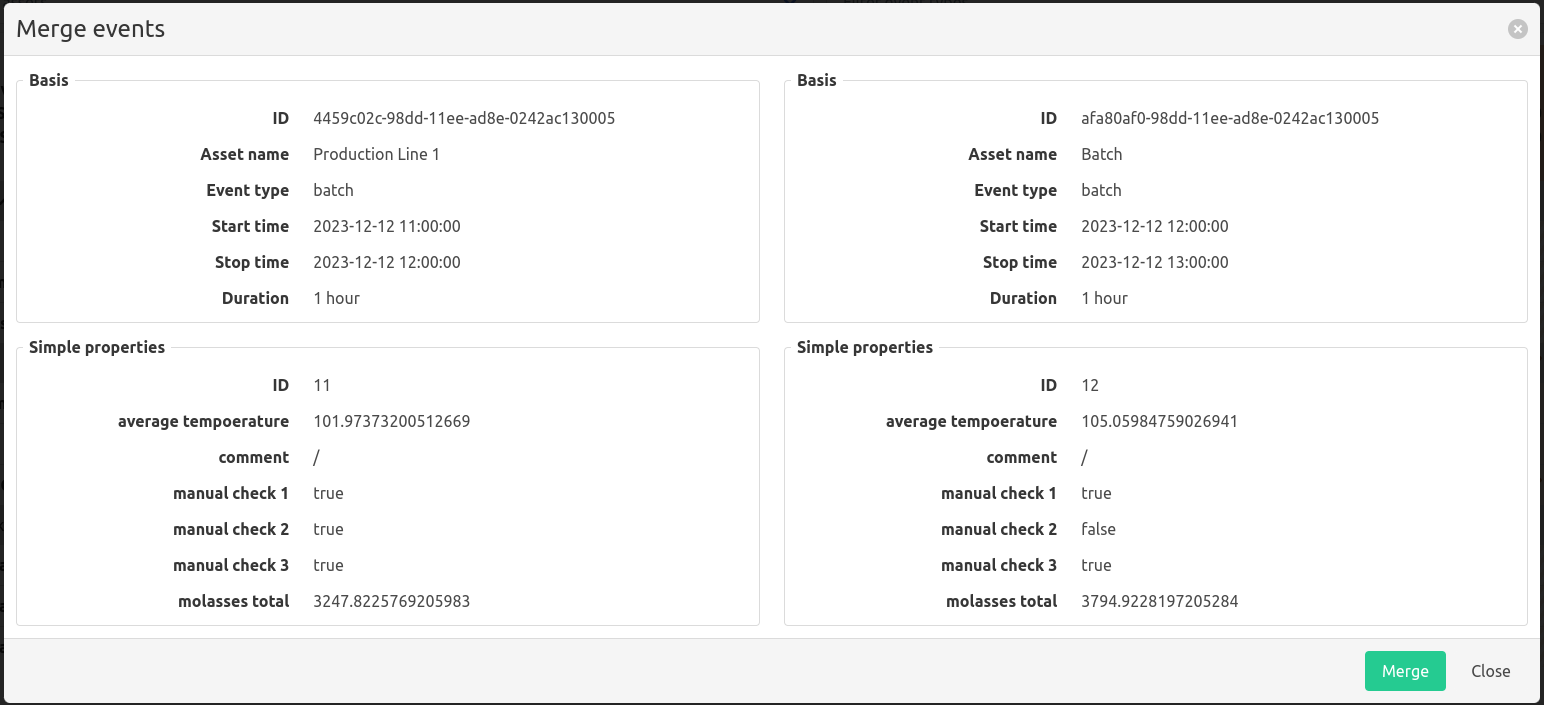Click the Close button in footer

[1490, 671]
